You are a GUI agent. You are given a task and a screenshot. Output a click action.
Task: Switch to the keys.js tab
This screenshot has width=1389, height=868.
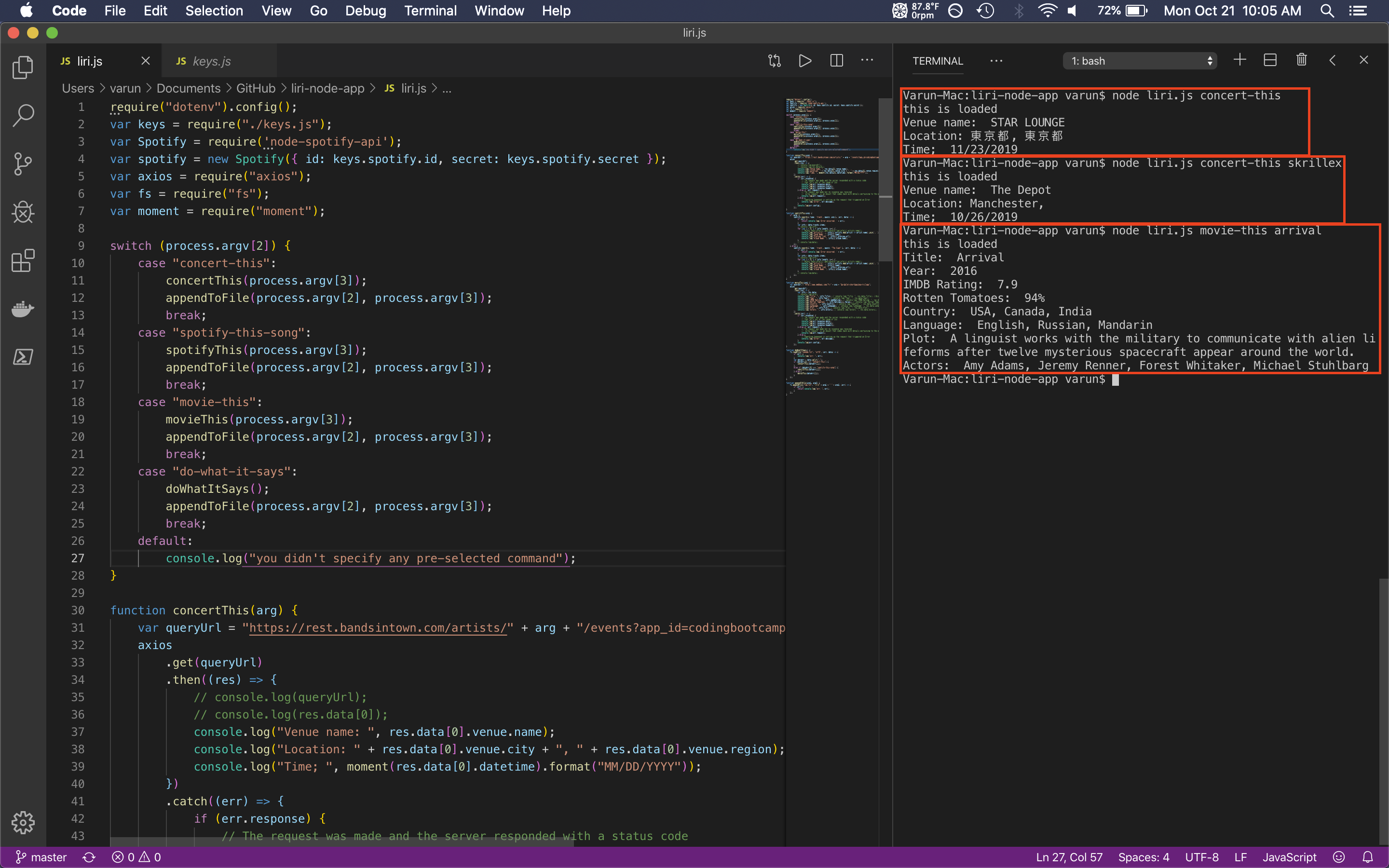211,61
